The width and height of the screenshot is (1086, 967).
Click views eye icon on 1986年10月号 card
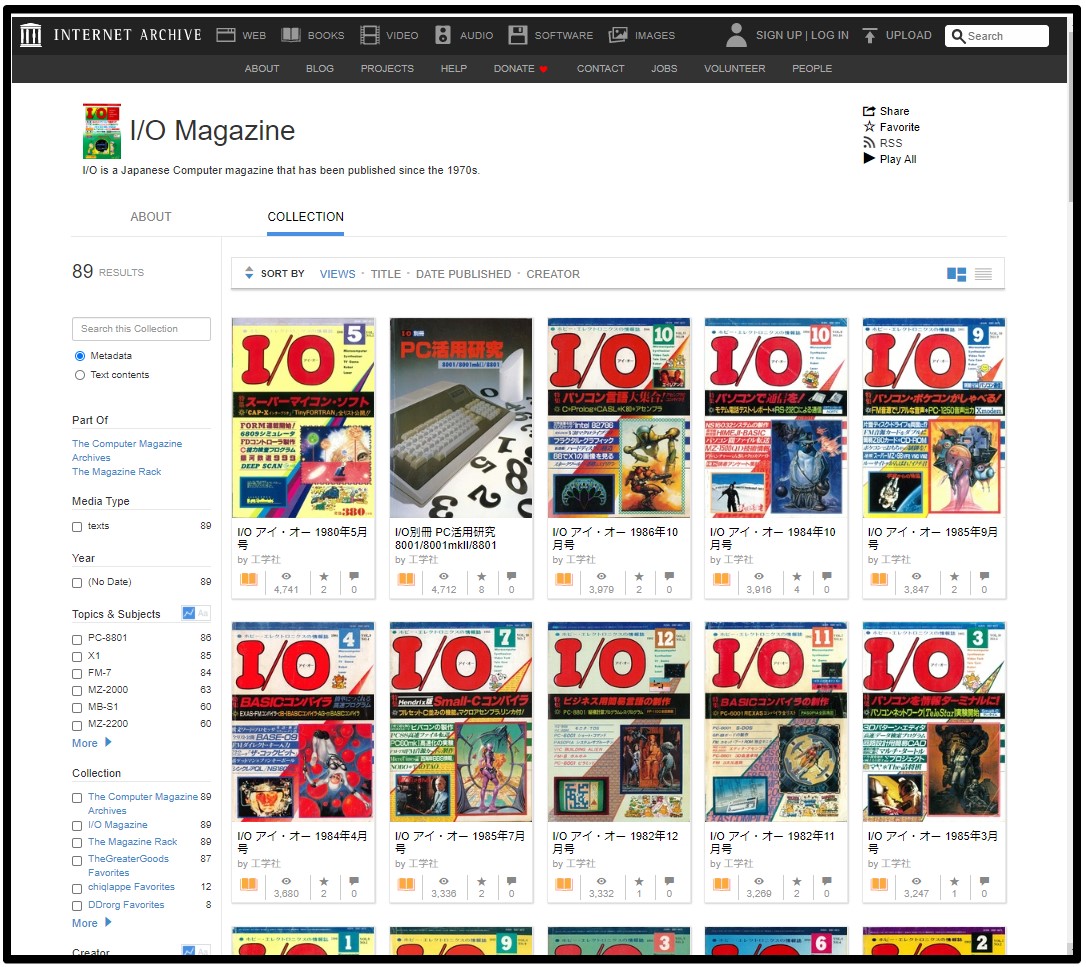601,576
